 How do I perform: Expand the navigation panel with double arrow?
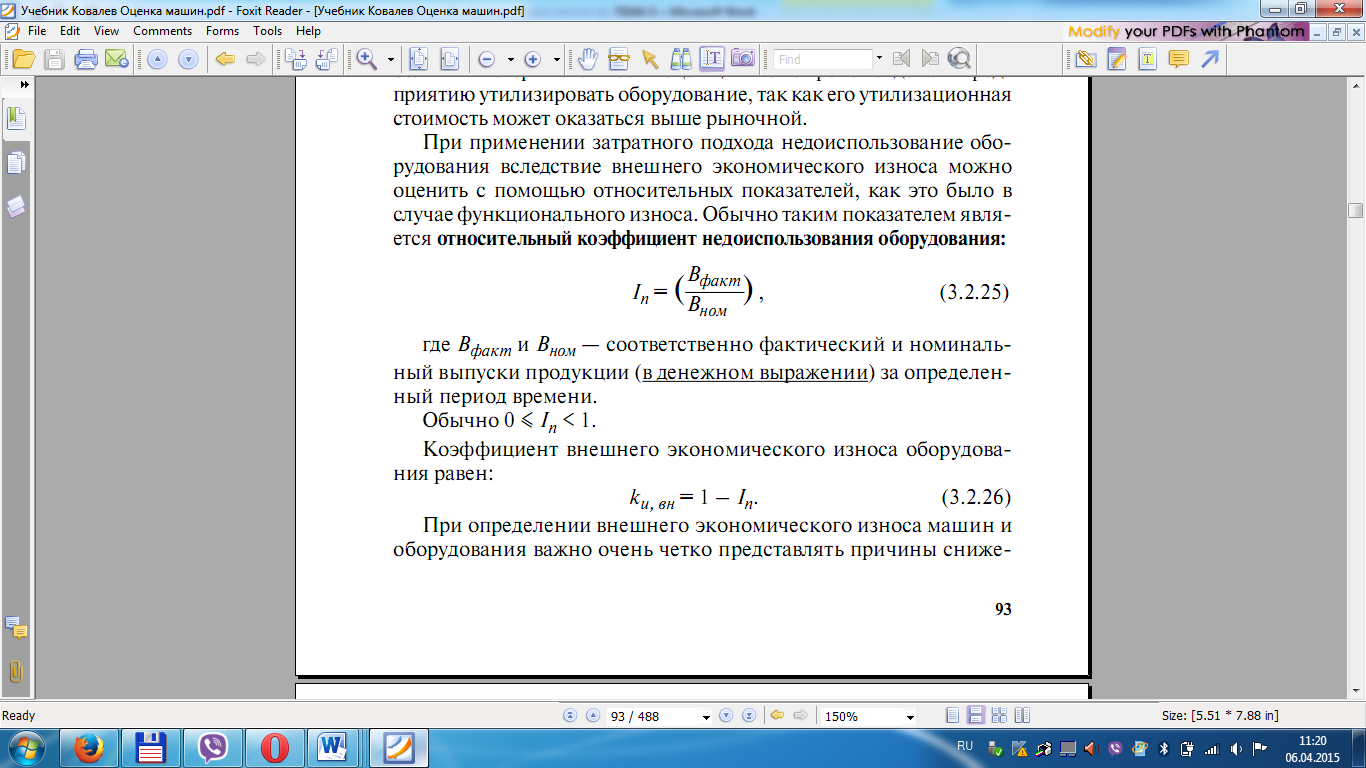[x=24, y=86]
